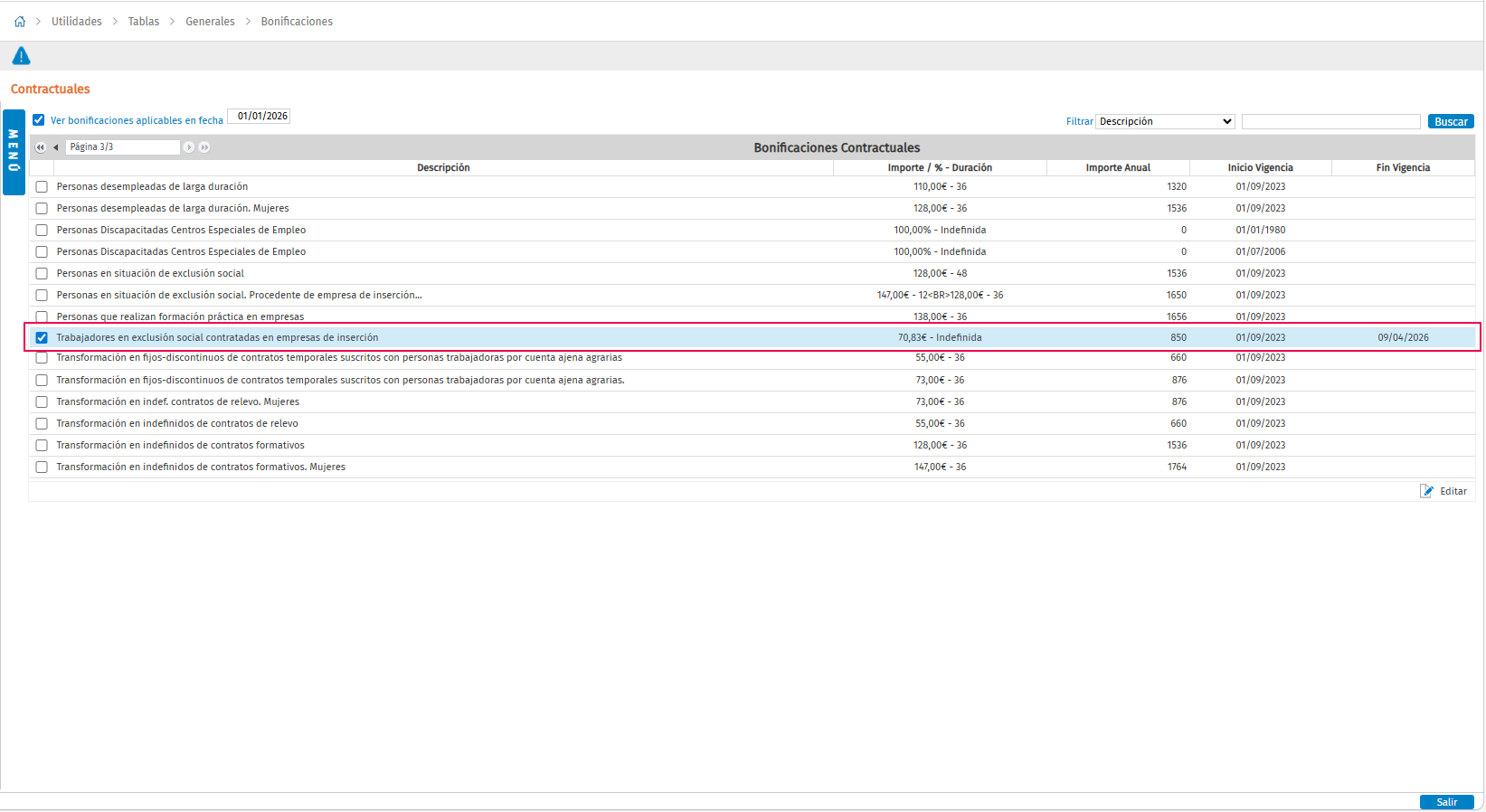Click the 'Descripción' column header

point(443,168)
